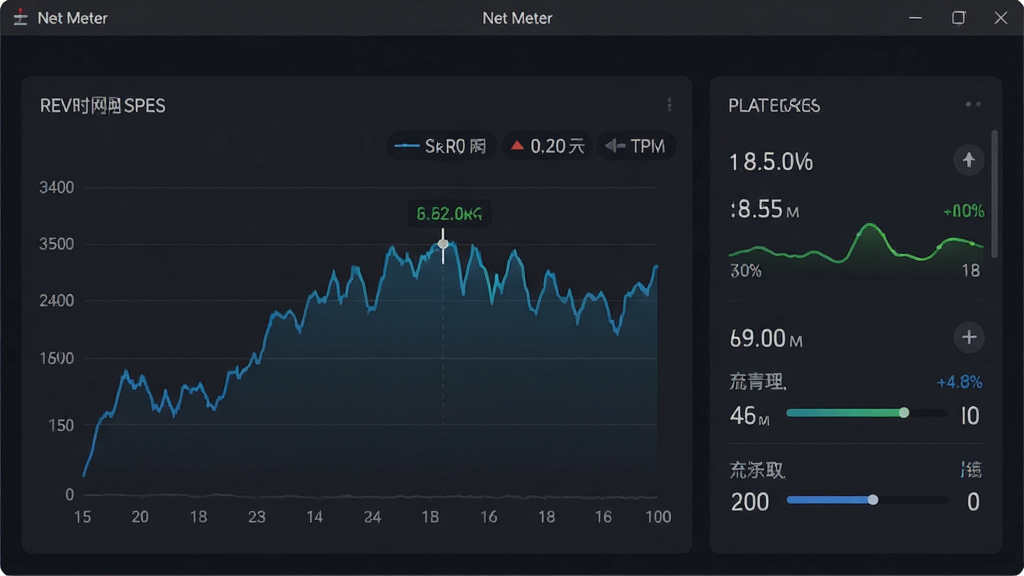Click the green +00% change indicator

pyautogui.click(x=963, y=211)
